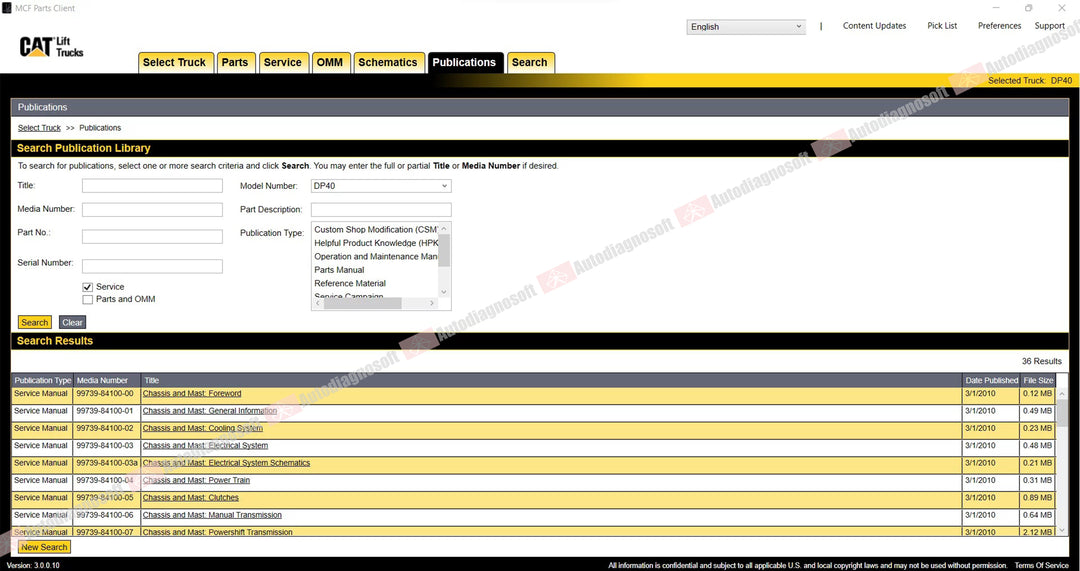This screenshot has width=1080, height=571.
Task: Open Chassis and Mast: Power Train
Action: [196, 480]
